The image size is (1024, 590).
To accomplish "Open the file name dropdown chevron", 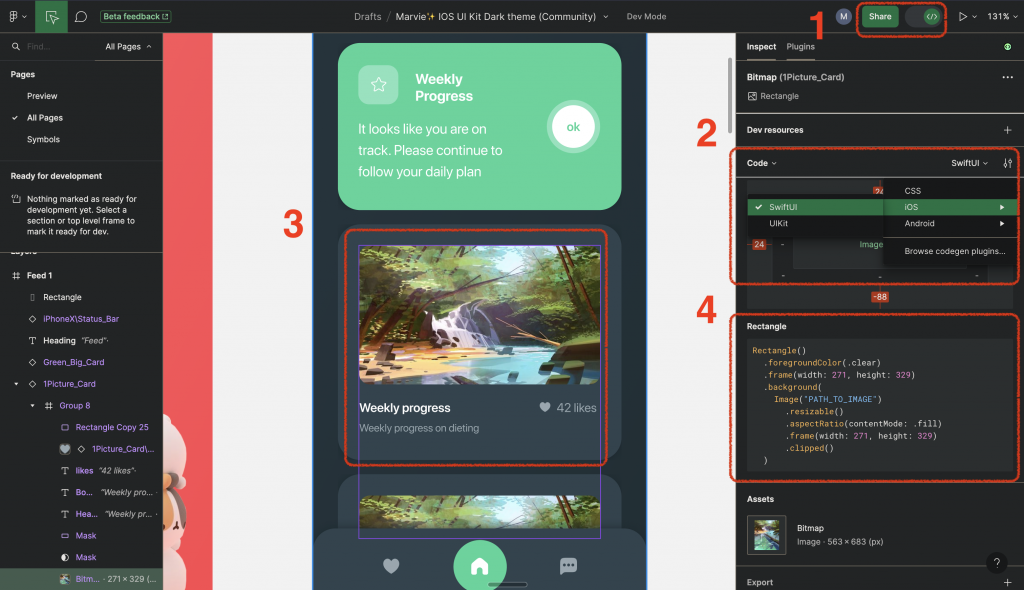I will point(605,17).
